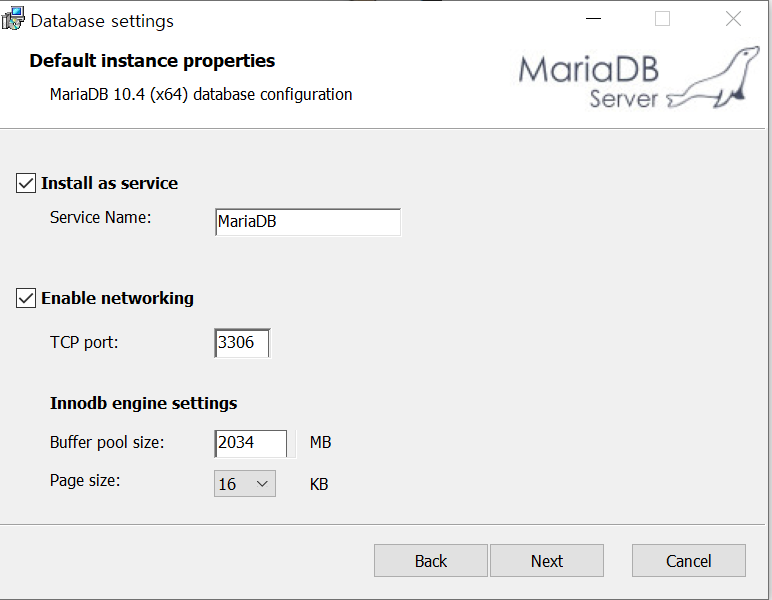Open the Page size dropdown
The height and width of the screenshot is (600, 772).
pos(245,483)
